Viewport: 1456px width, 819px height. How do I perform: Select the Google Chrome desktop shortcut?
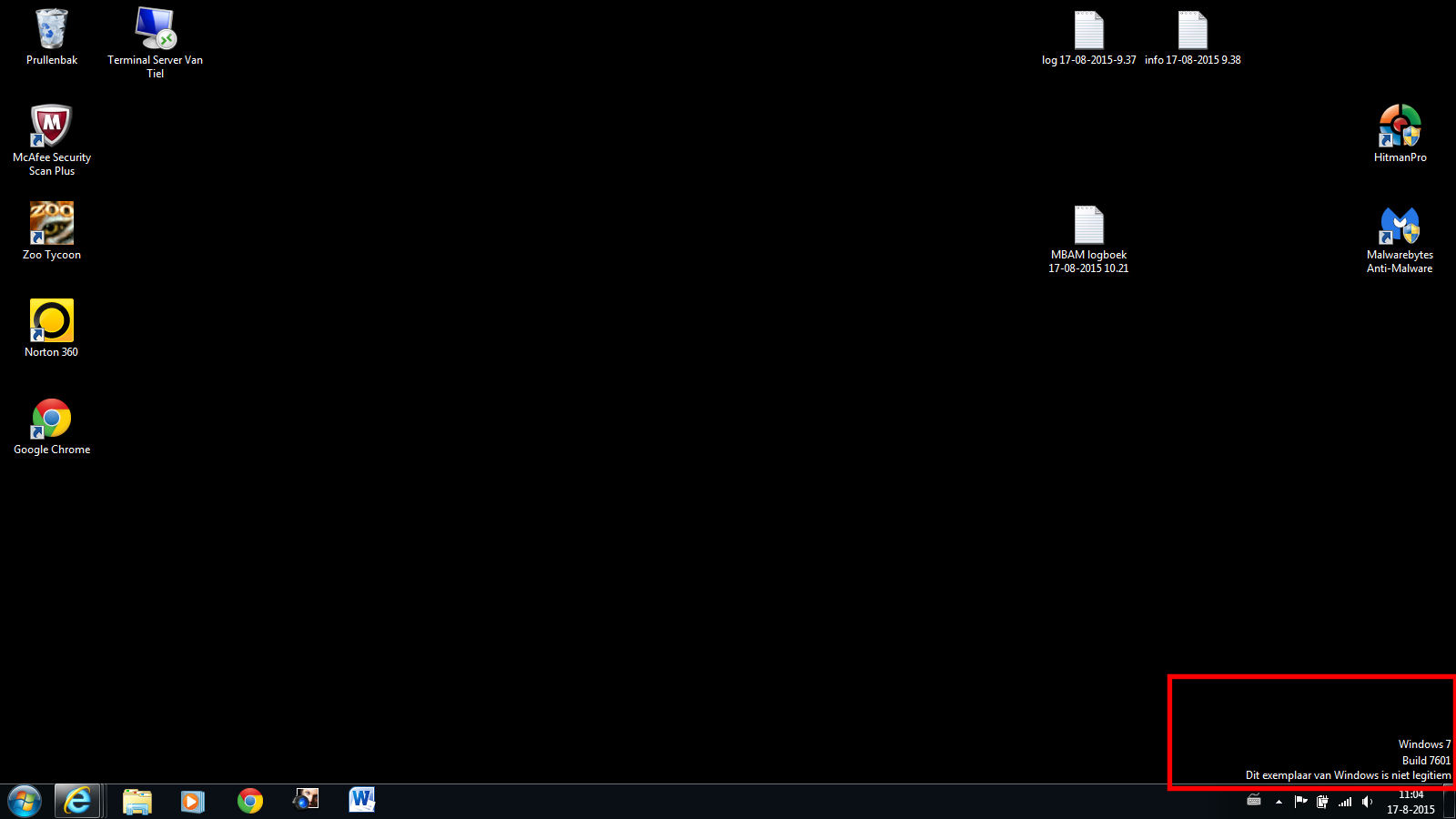point(52,420)
